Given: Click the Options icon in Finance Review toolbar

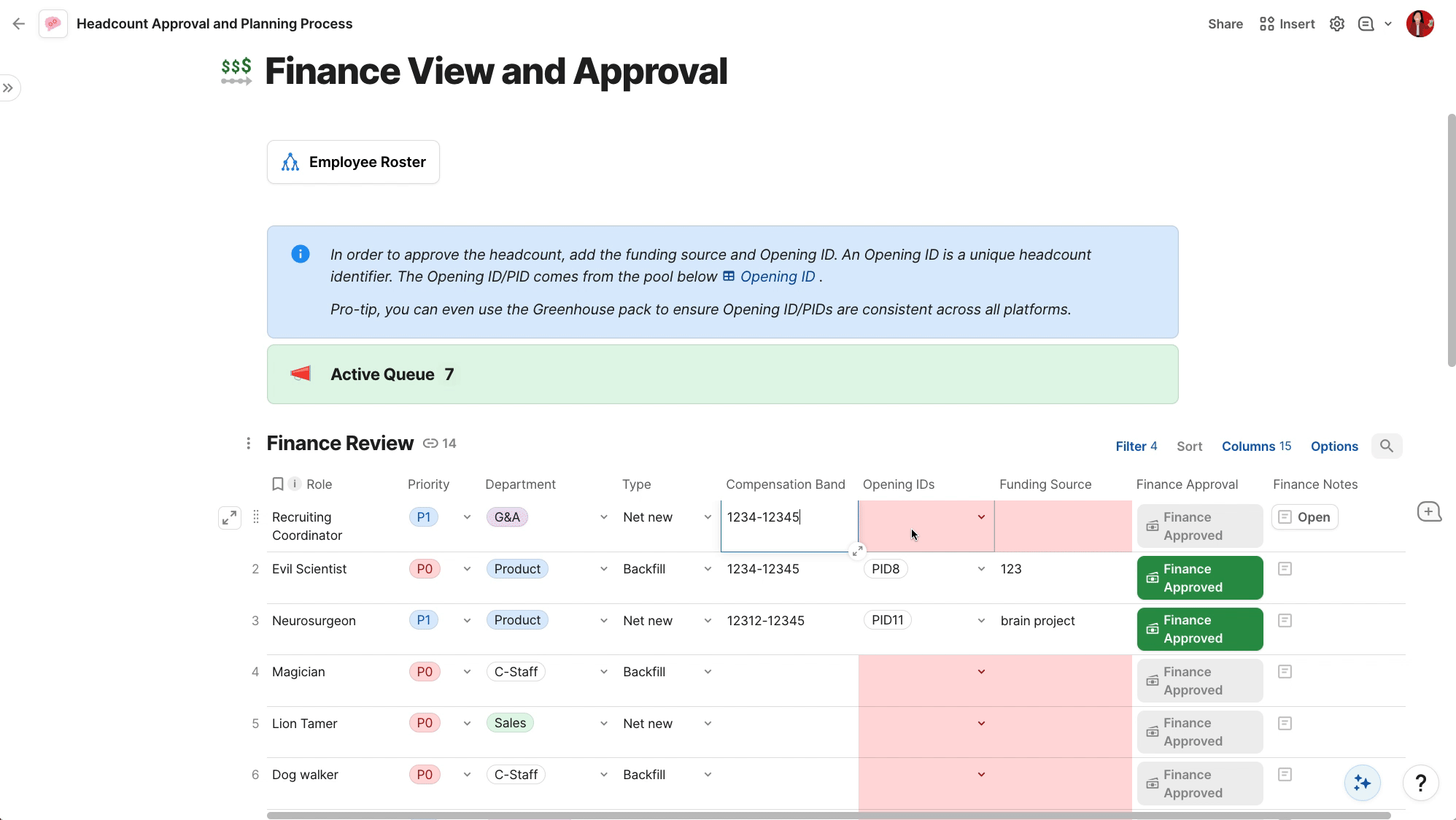Looking at the screenshot, I should (1334, 446).
